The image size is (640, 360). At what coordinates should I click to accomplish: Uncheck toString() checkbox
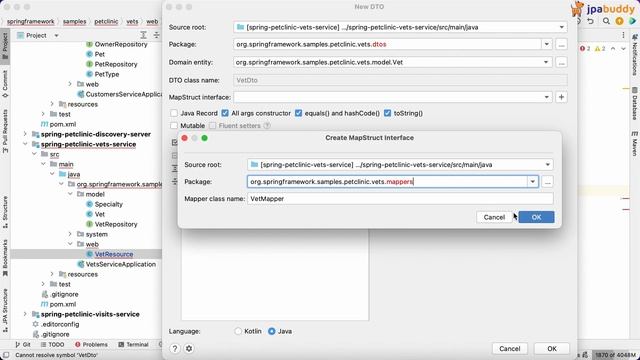[x=387, y=113]
